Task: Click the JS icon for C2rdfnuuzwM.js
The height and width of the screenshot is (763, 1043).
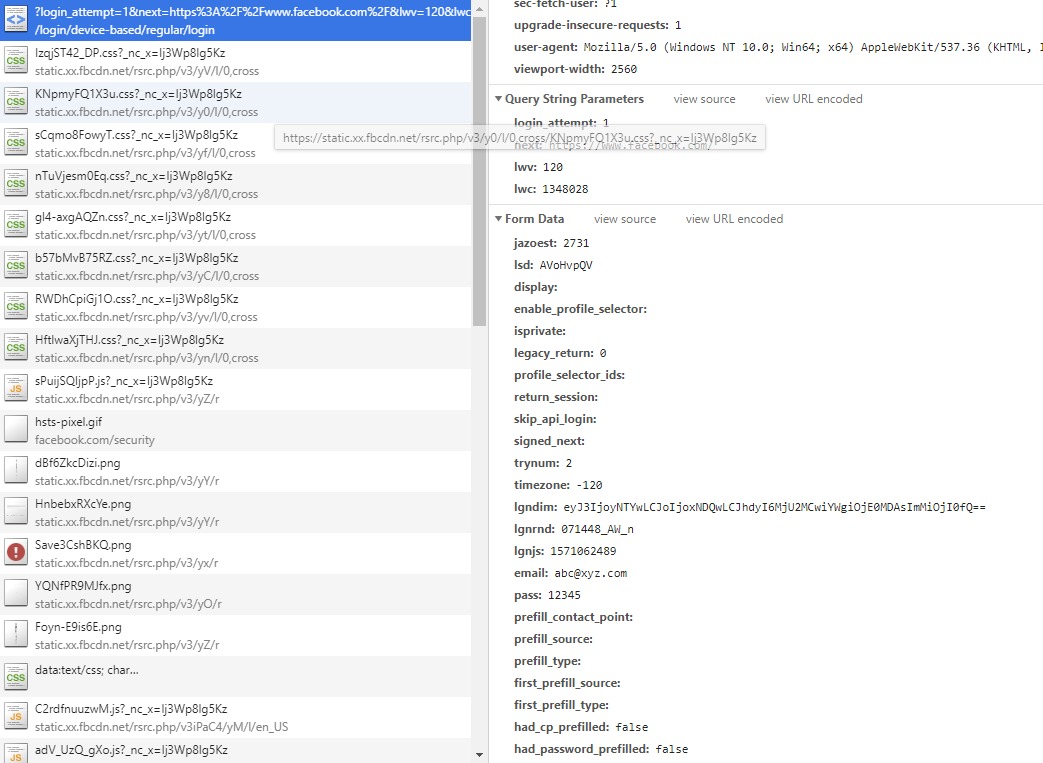Action: [16, 717]
